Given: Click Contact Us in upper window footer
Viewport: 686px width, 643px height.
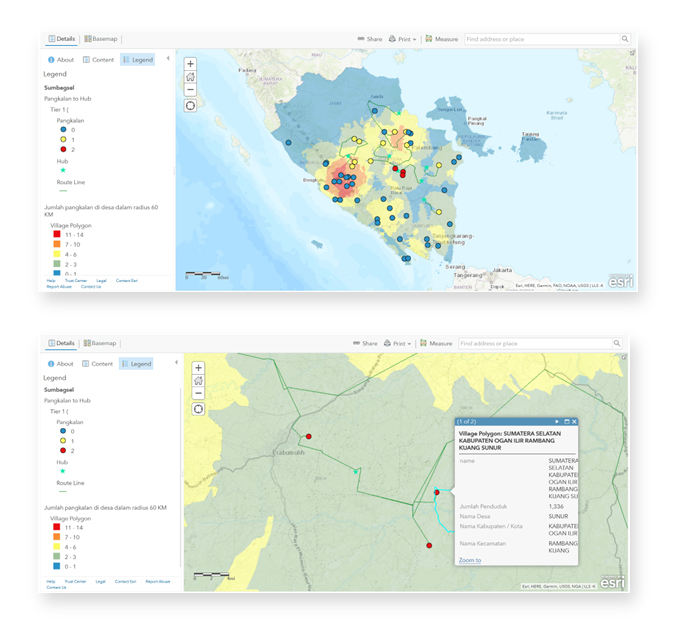Looking at the screenshot, I should click(x=91, y=287).
